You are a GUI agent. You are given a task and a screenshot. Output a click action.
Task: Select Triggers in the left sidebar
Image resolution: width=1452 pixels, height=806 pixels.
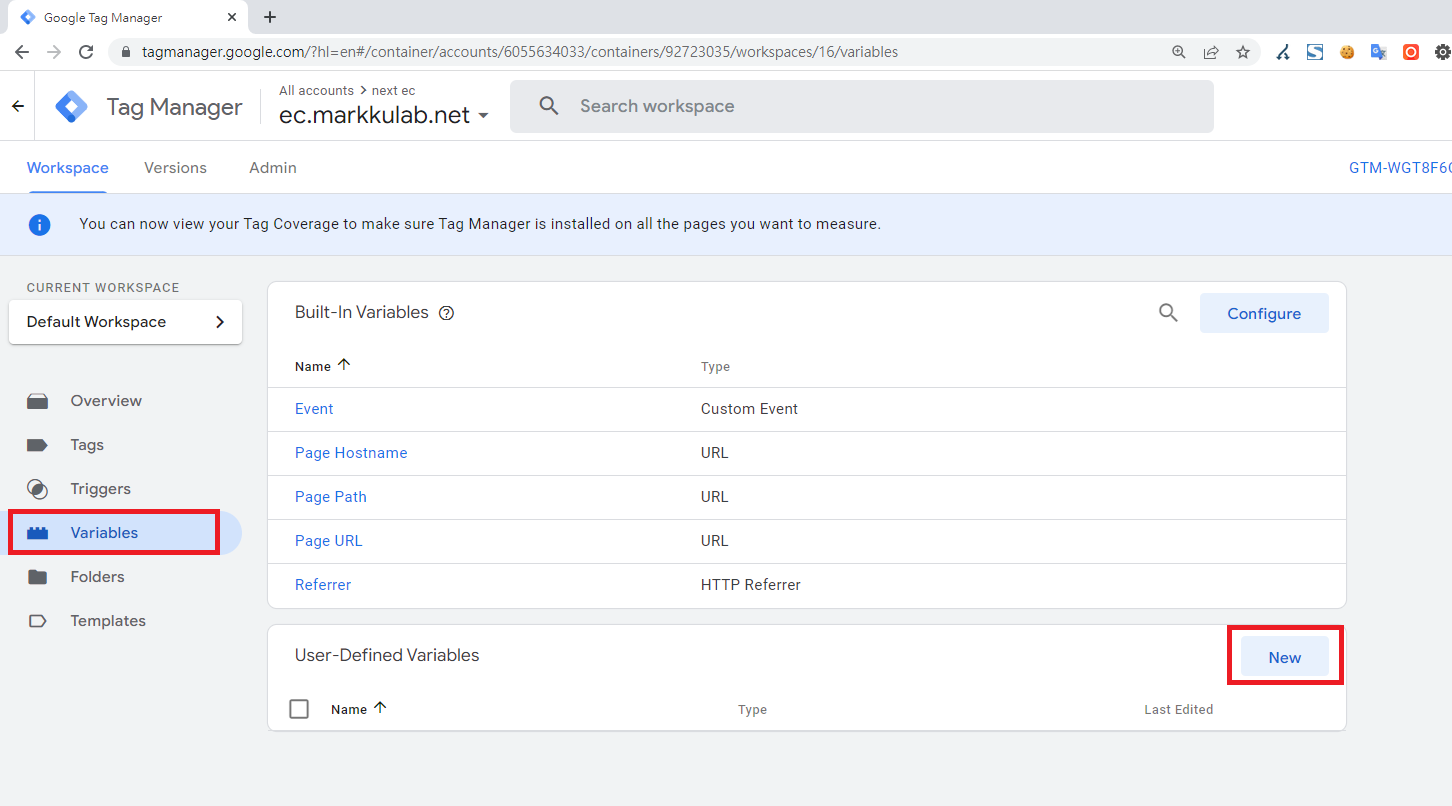coord(100,489)
